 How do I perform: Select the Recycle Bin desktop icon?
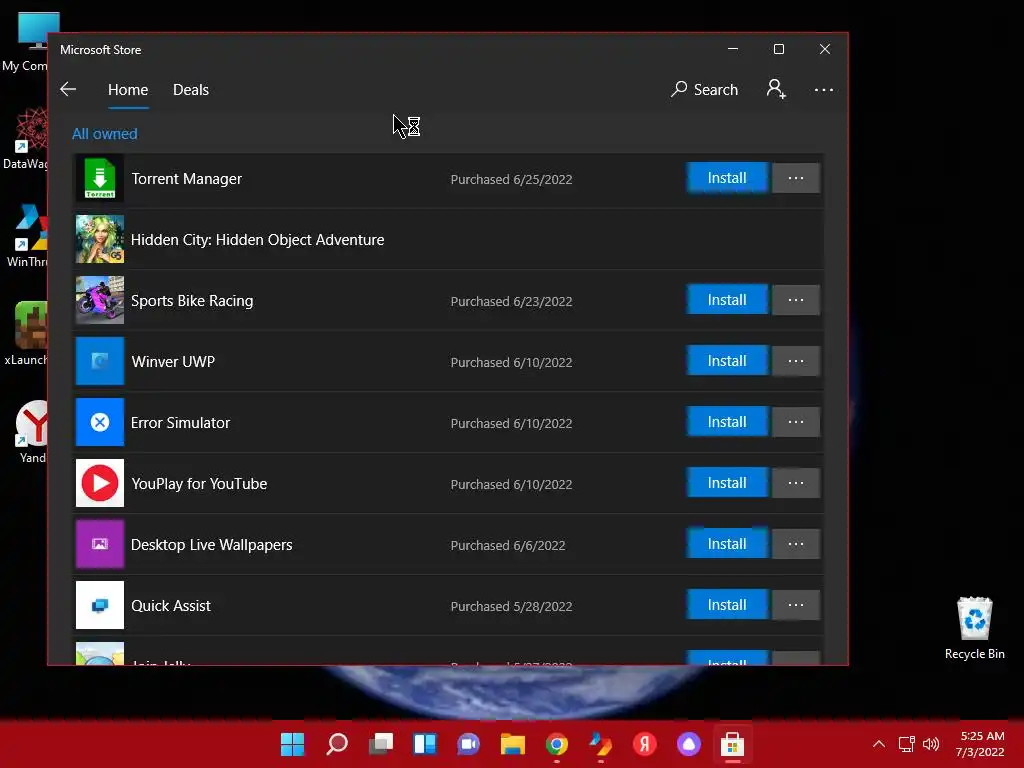(974, 628)
